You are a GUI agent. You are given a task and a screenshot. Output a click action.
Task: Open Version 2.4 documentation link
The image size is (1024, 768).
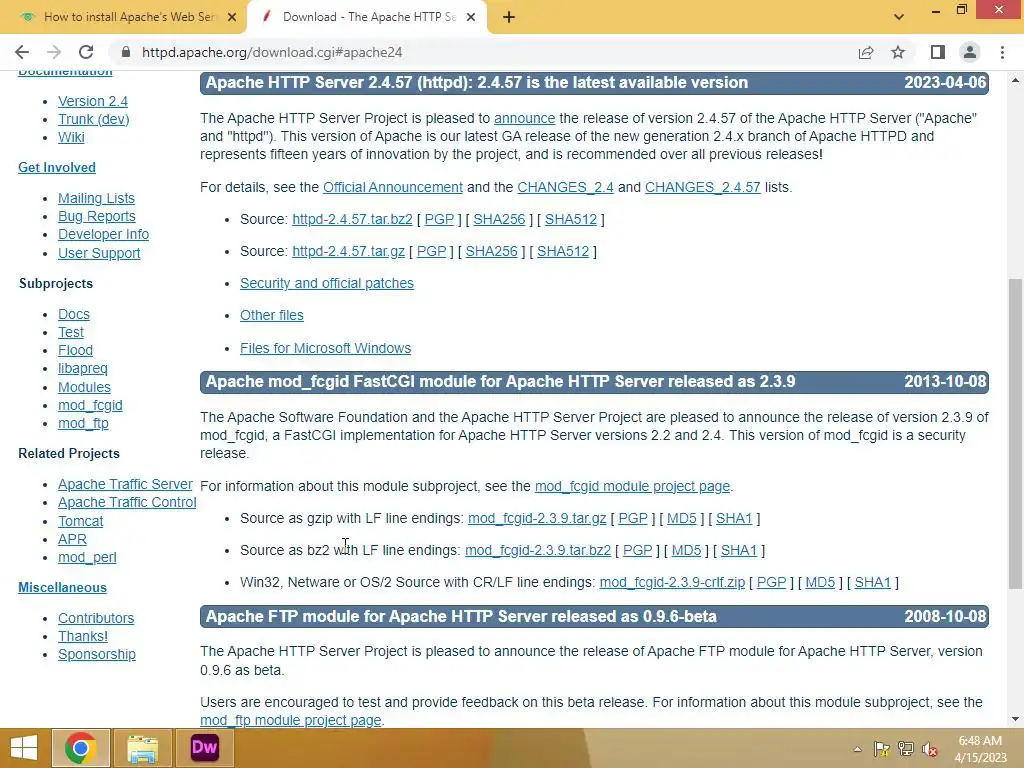(93, 101)
